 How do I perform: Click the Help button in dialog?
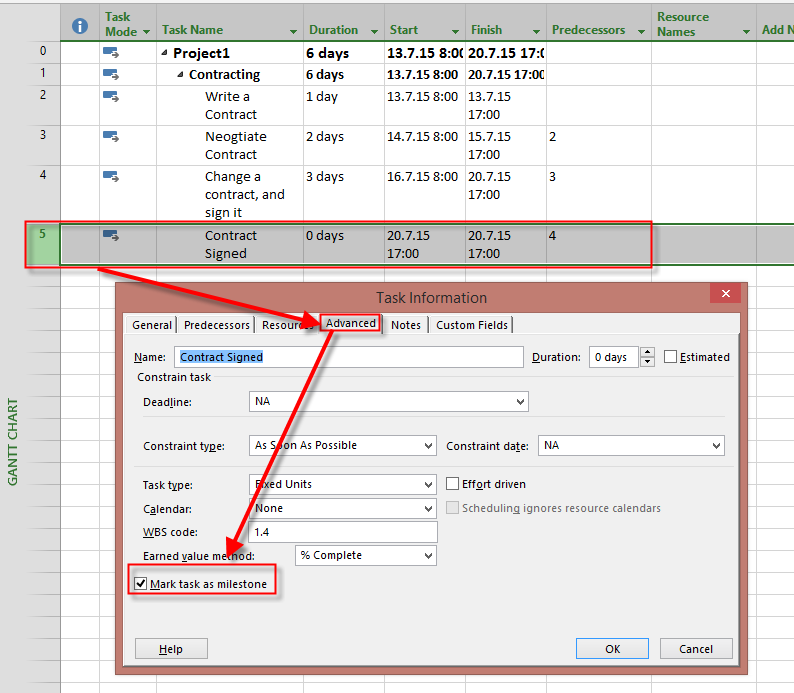[x=171, y=649]
